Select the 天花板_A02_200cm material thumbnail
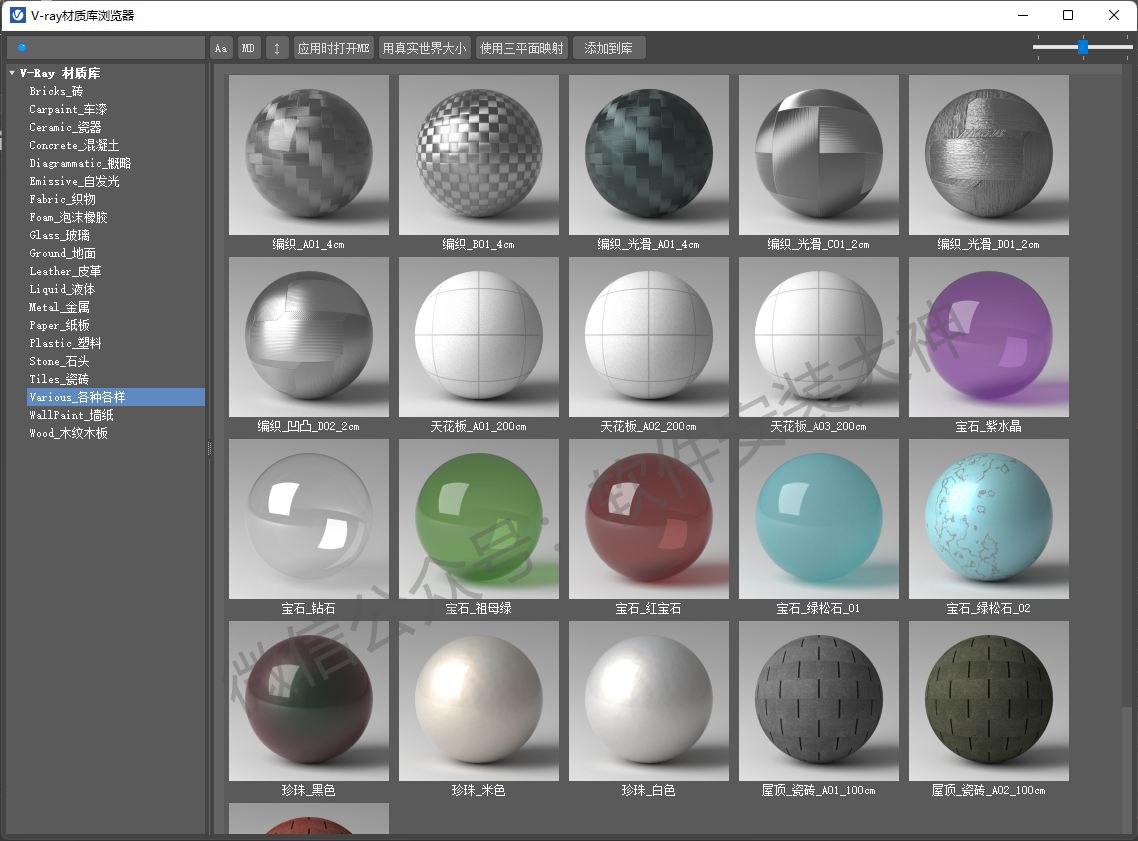The width and height of the screenshot is (1138, 841). pyautogui.click(x=648, y=337)
